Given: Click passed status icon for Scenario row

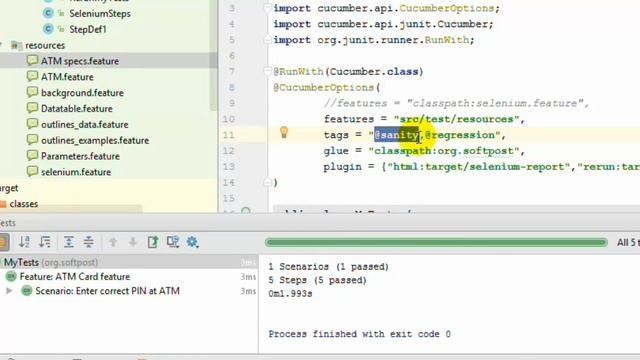Looking at the screenshot, I should point(27,291).
